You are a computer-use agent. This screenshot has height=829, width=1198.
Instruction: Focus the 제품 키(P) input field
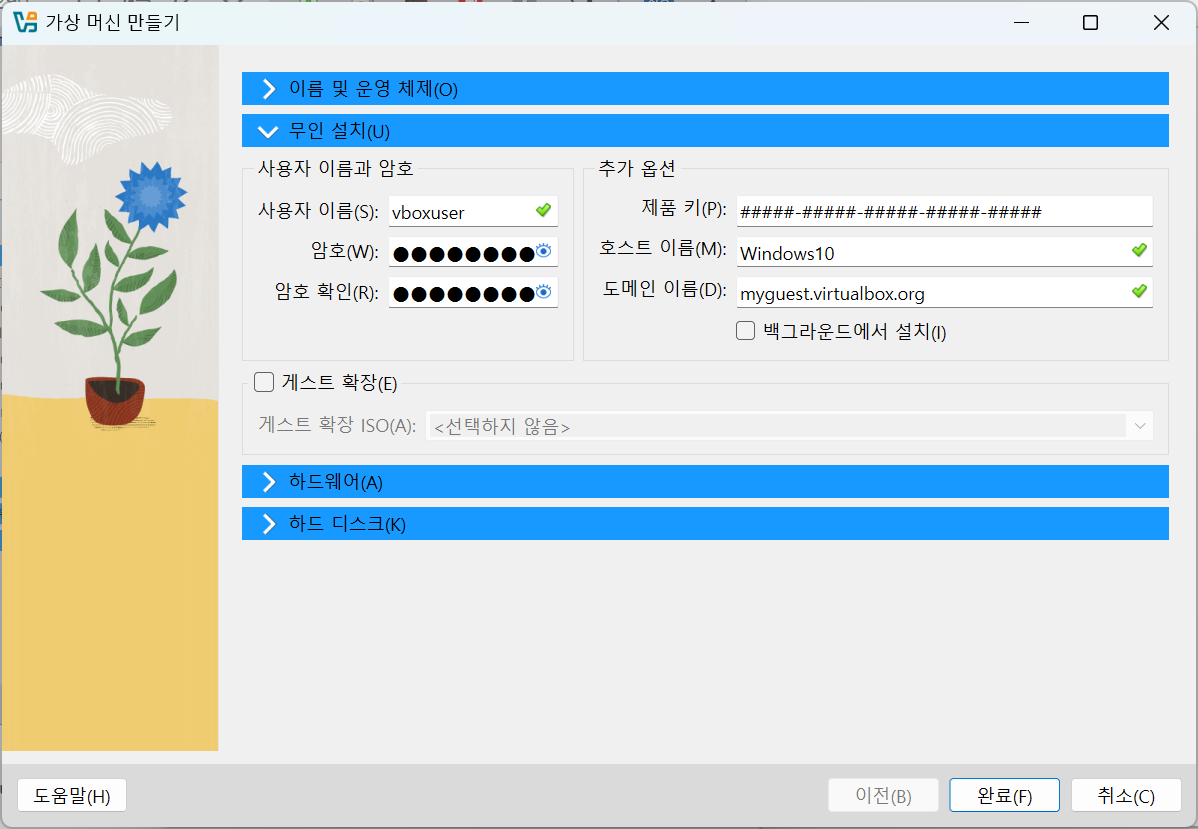click(x=944, y=212)
